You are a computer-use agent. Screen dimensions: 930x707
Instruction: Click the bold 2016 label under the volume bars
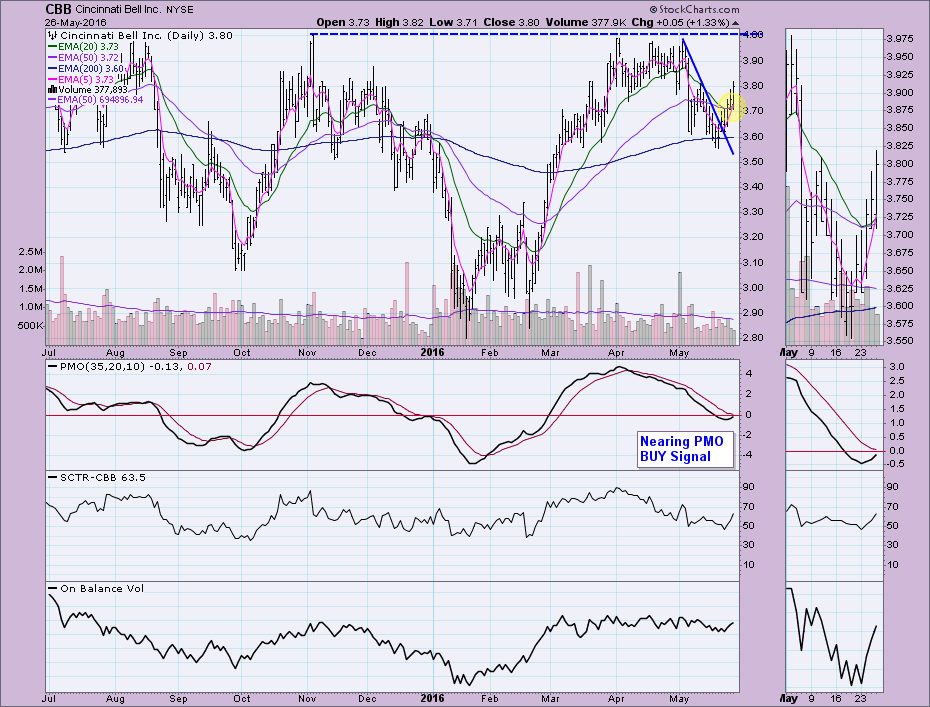tap(432, 352)
